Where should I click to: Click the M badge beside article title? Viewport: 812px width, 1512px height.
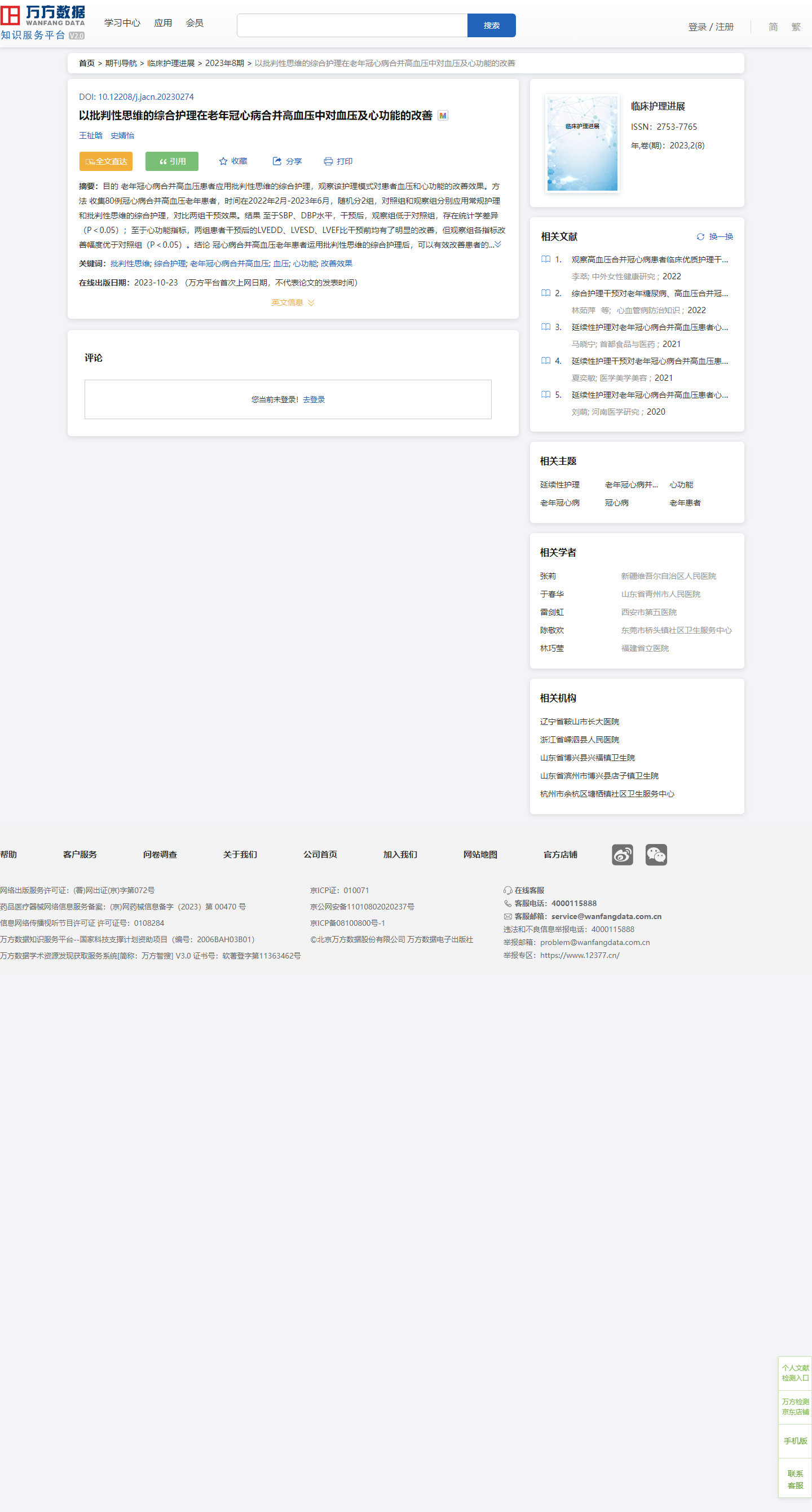tap(443, 116)
